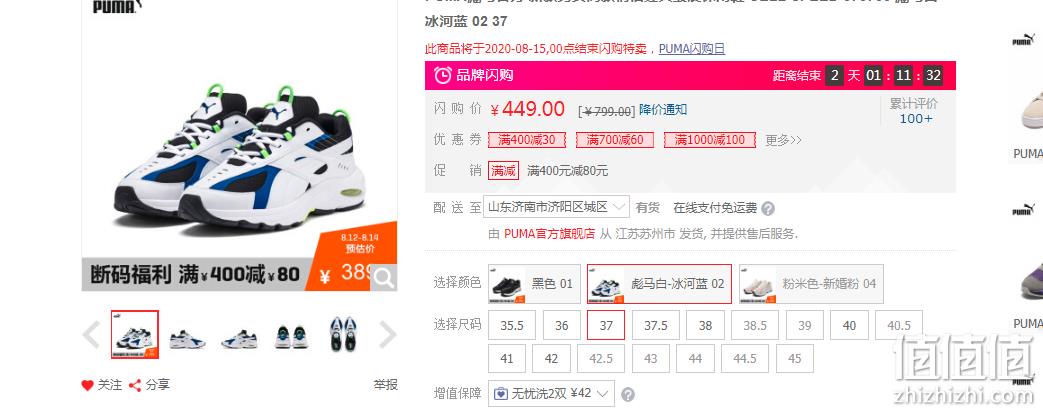Click the help question mark beside 在线支付免运费

click(768, 209)
